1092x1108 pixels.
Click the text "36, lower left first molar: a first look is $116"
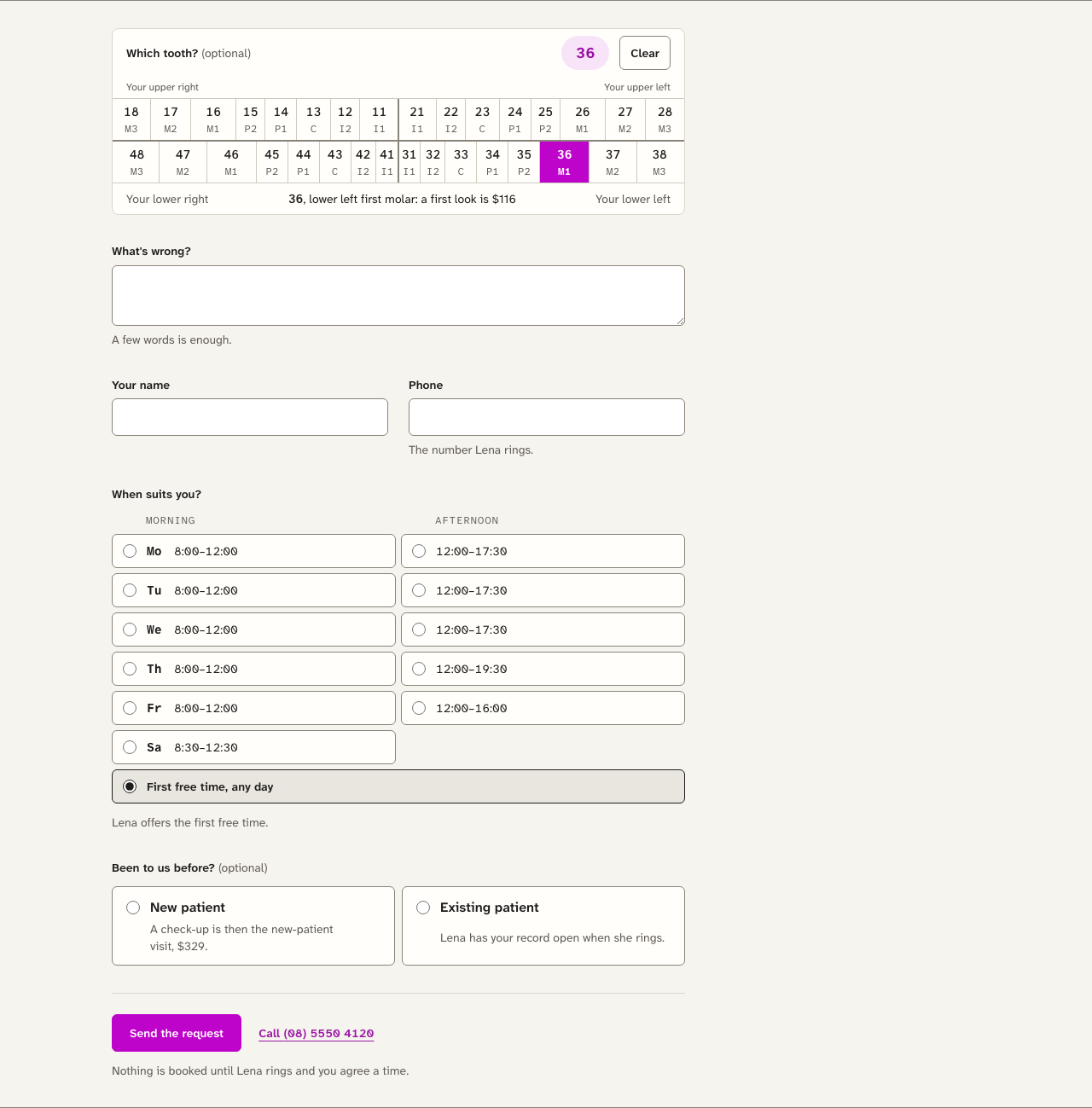402,199
